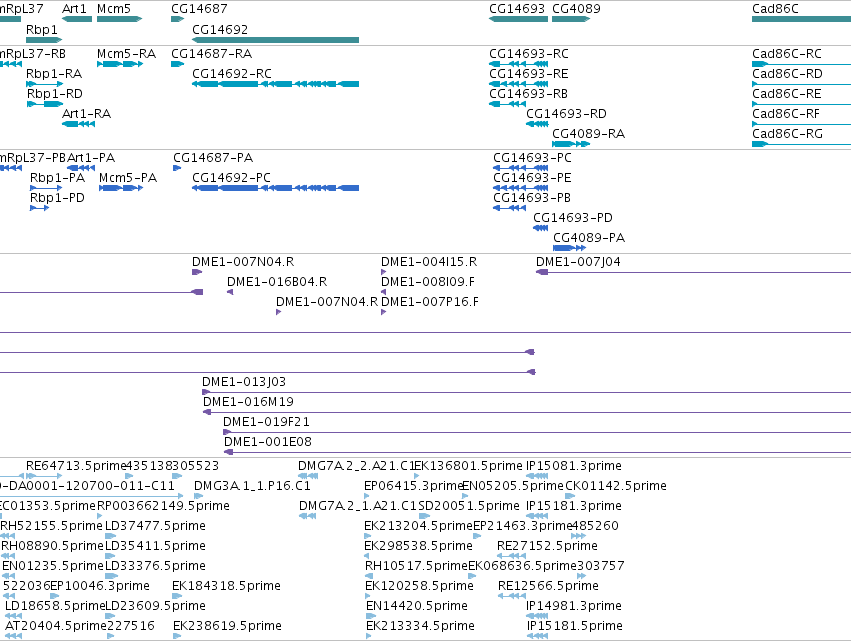Click the CG14693-PB protein label
Image resolution: width=851 pixels, height=641 pixels.
coord(532,198)
